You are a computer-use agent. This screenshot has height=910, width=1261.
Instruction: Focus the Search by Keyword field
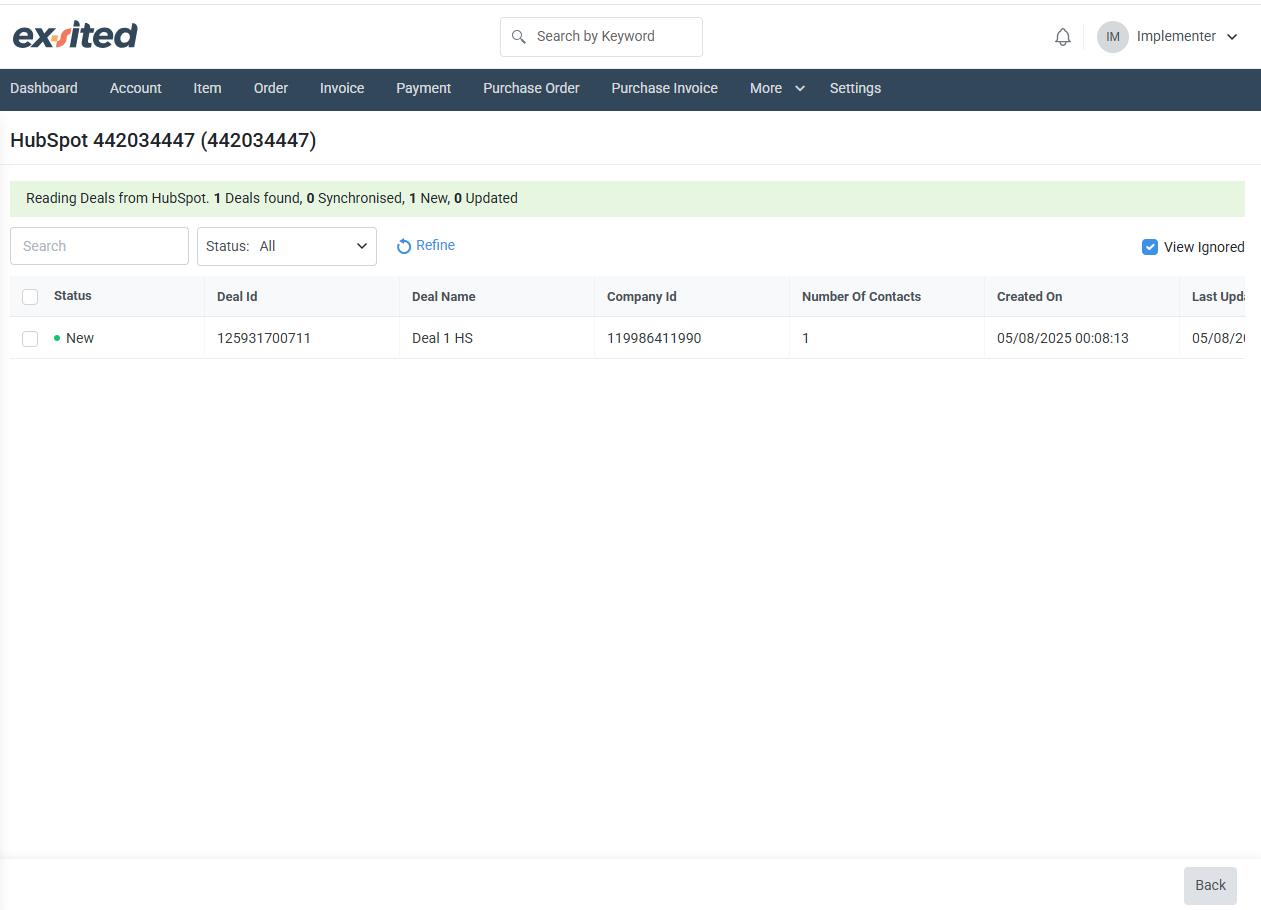pos(601,37)
